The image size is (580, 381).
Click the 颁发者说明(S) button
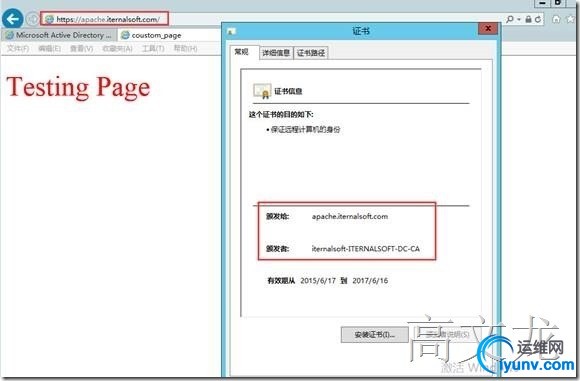pos(447,335)
